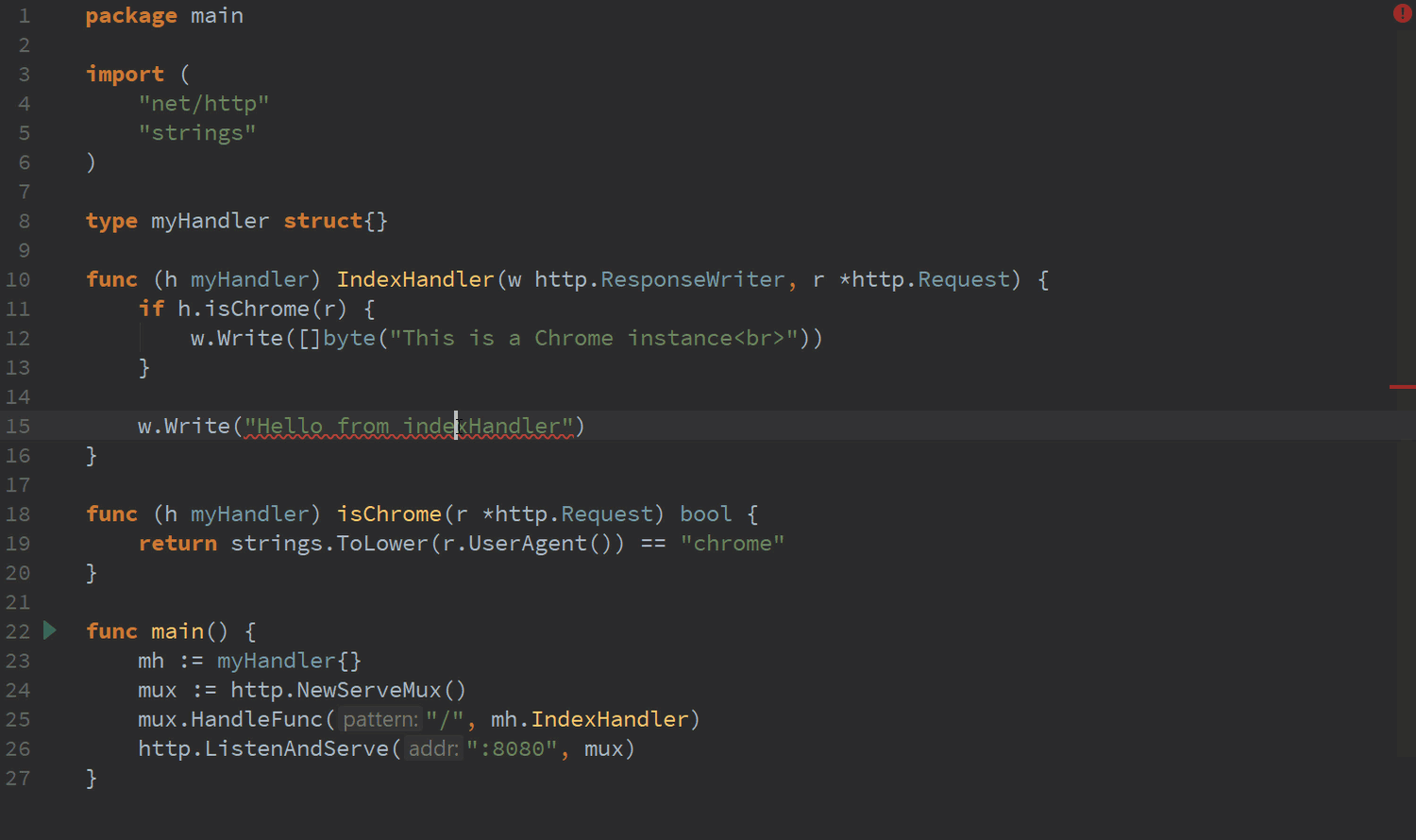The width and height of the screenshot is (1416, 840).
Task: Click the ListenAndServe function call
Action: (297, 748)
